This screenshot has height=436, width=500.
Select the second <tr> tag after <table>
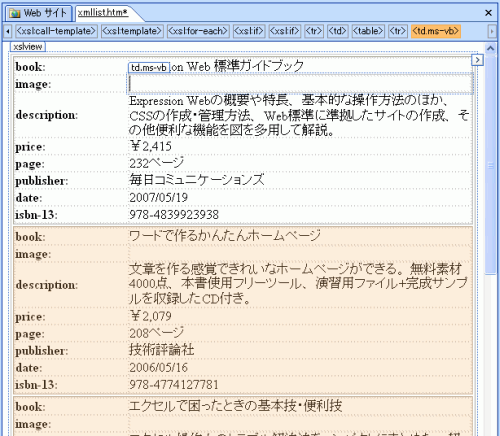pyautogui.click(x=398, y=31)
